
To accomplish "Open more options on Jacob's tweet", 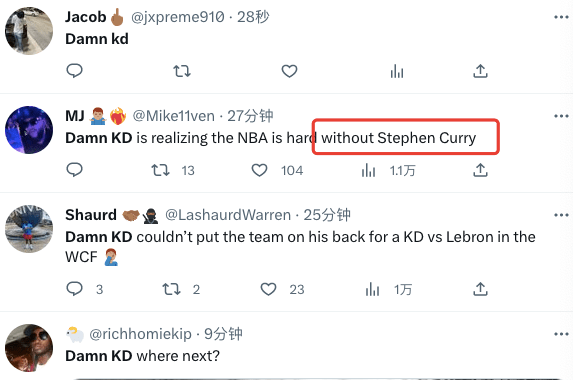I will click(561, 17).
